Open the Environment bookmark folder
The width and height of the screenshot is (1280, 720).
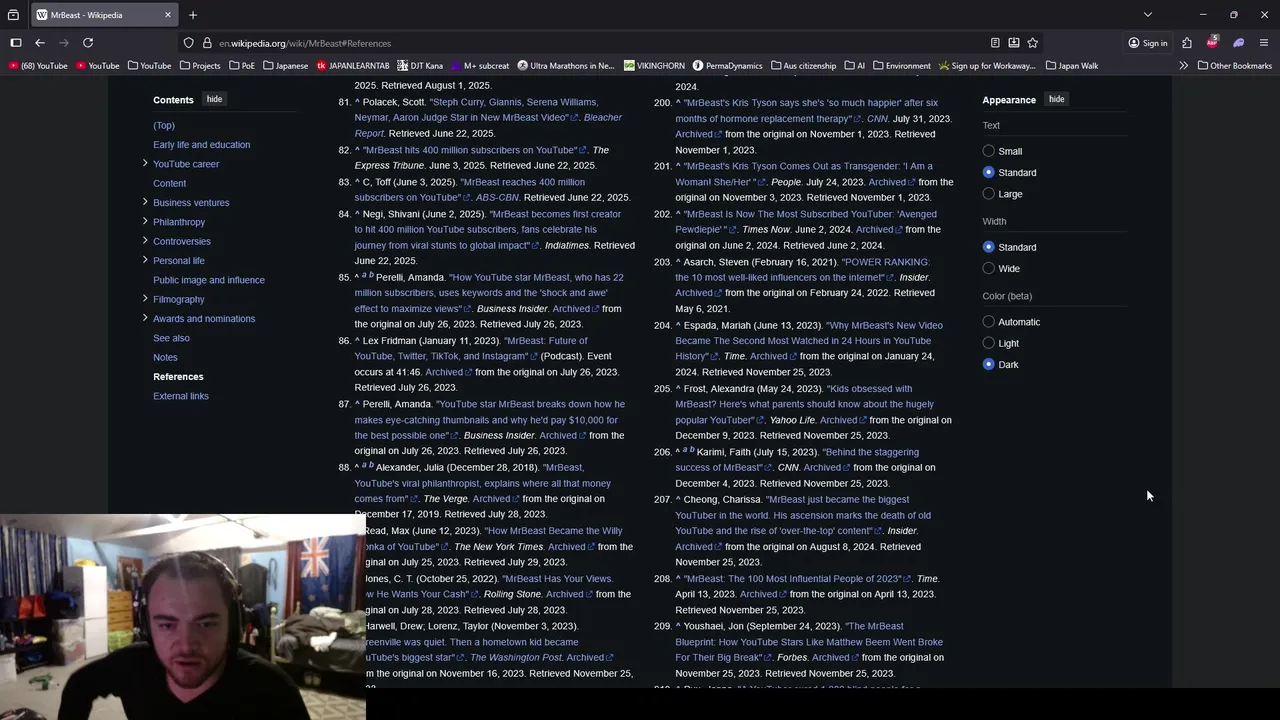(901, 66)
